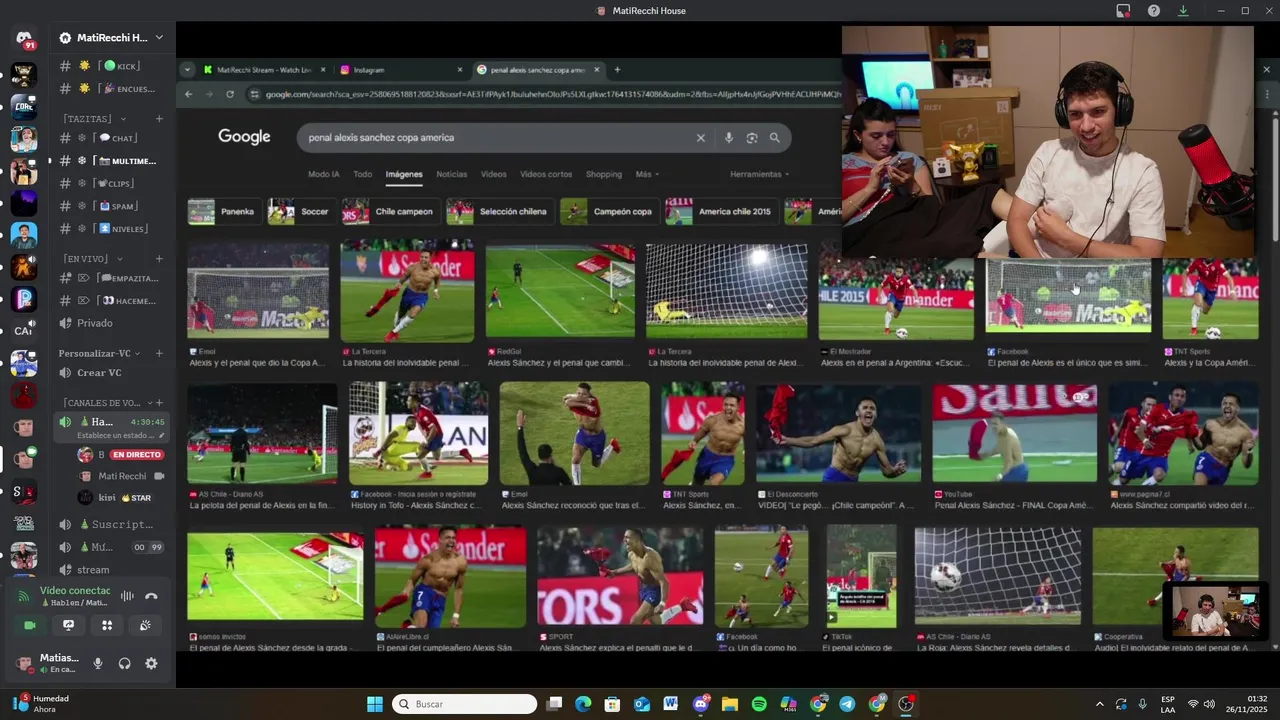
Task: Open Discord inbox icon in title bar
Action: pyautogui.click(x=1123, y=11)
